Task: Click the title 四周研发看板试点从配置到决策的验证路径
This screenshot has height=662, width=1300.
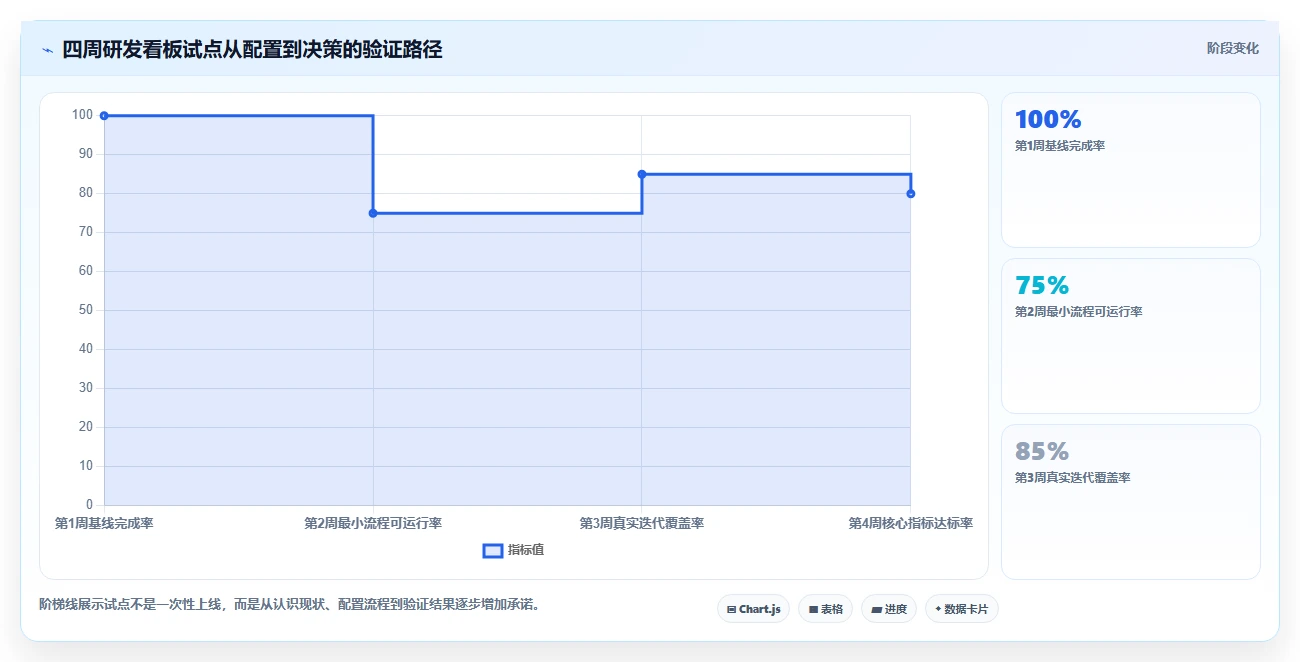Action: click(252, 49)
